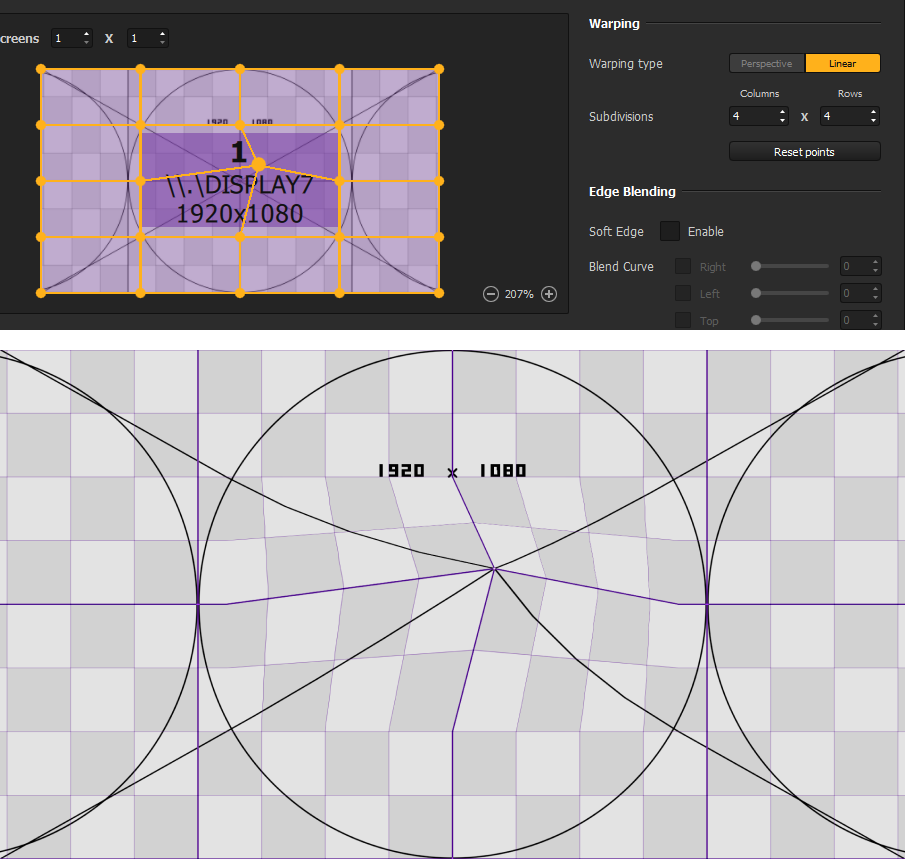This screenshot has width=905, height=860.
Task: Select the bottom edge middle warp point
Action: pyautogui.click(x=240, y=293)
